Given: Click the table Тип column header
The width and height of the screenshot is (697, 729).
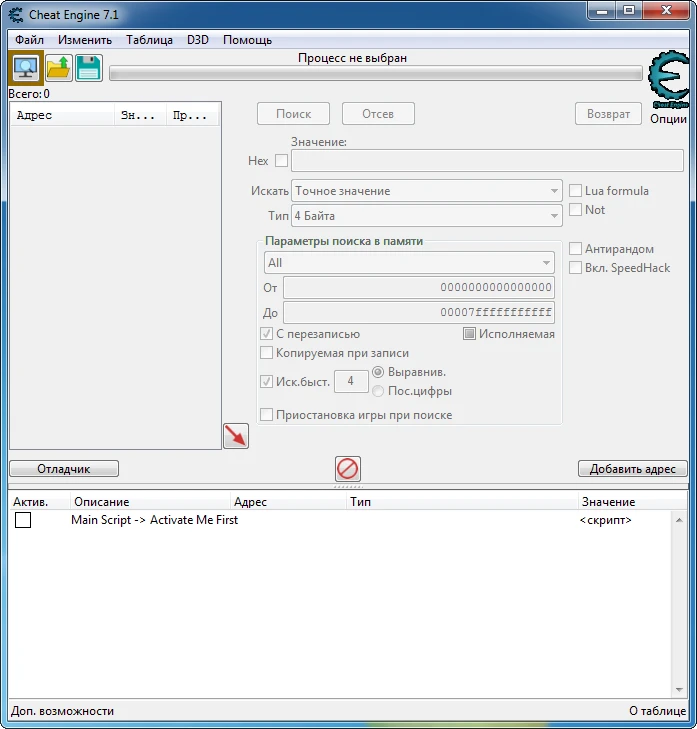Looking at the screenshot, I should point(462,502).
